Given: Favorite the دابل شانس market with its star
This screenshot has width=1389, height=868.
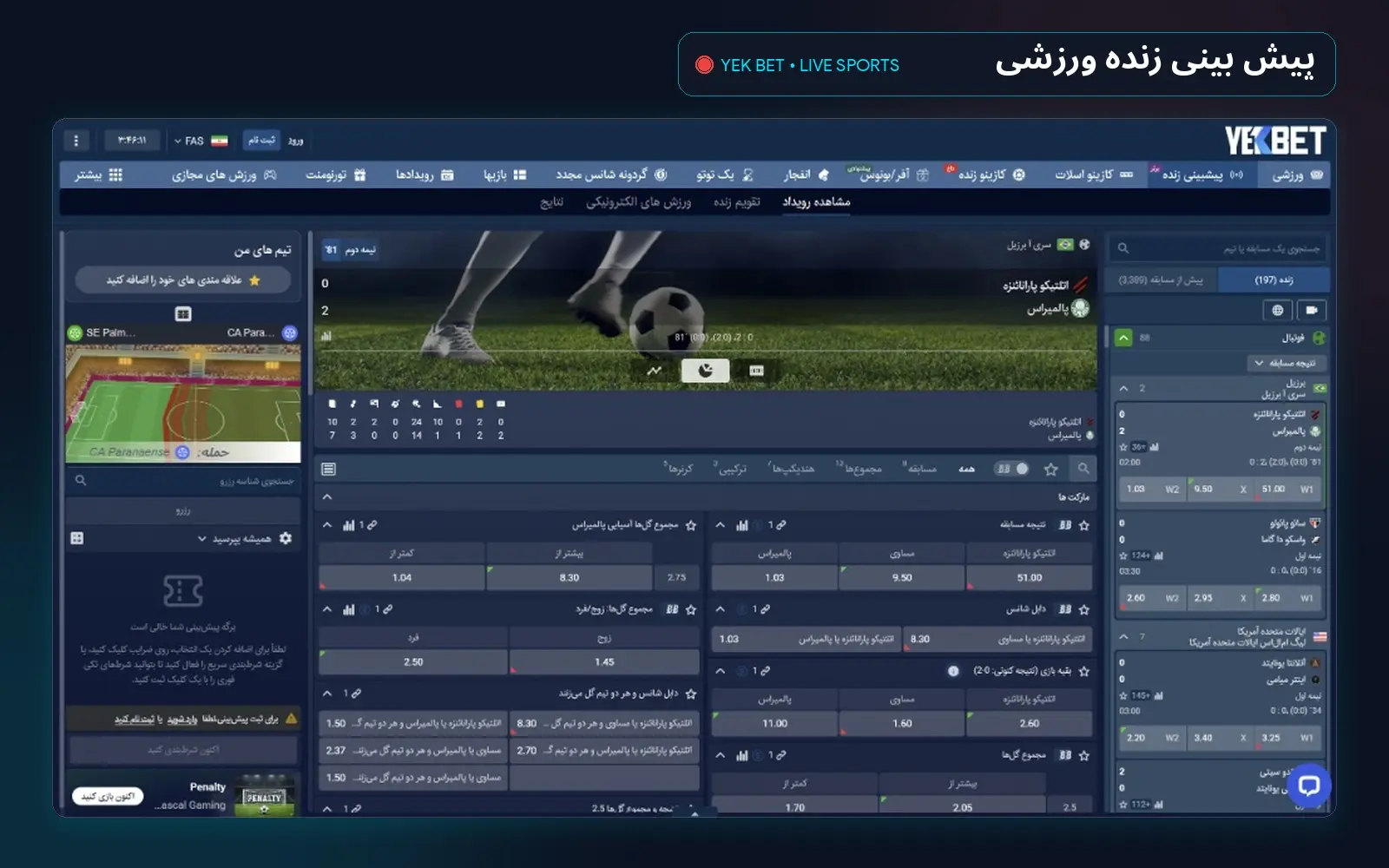Looking at the screenshot, I should click(x=1083, y=609).
